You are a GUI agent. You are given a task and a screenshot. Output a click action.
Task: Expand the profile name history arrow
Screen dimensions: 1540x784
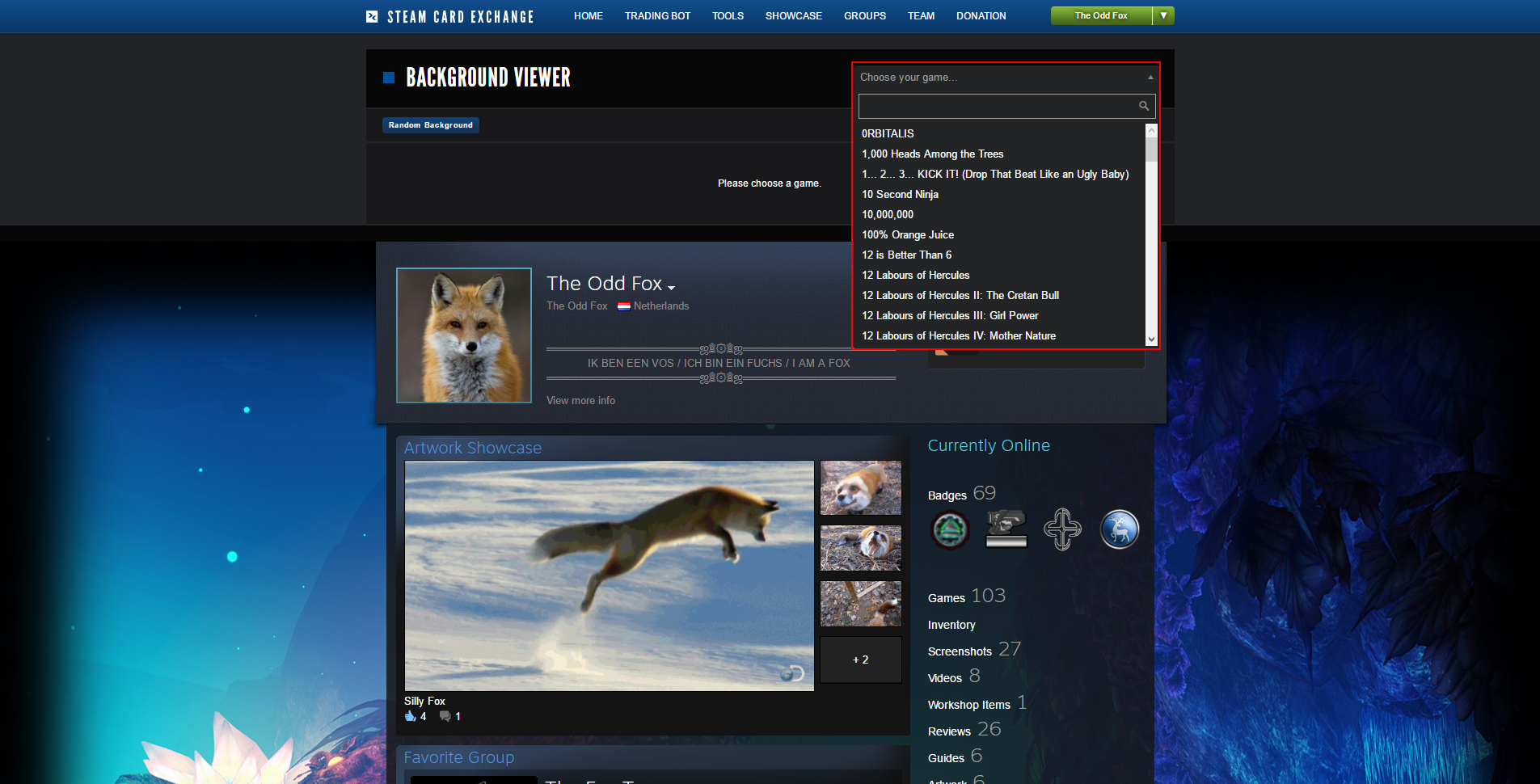[671, 287]
